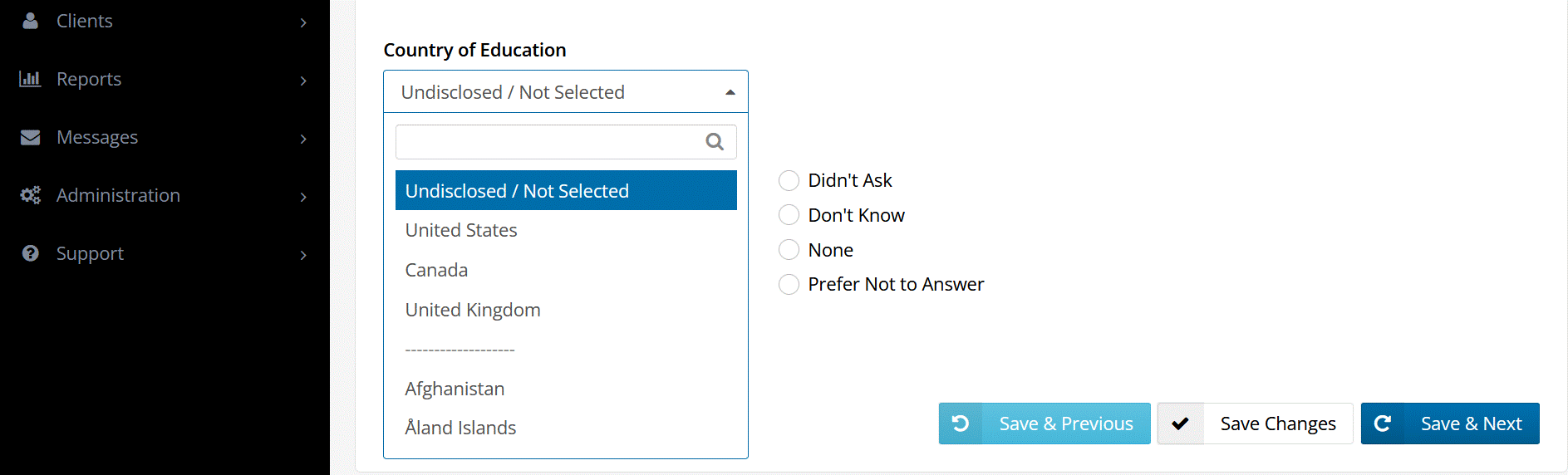Viewport: 1568px width, 475px height.
Task: Select the Didn't Ask radio button
Action: point(789,180)
